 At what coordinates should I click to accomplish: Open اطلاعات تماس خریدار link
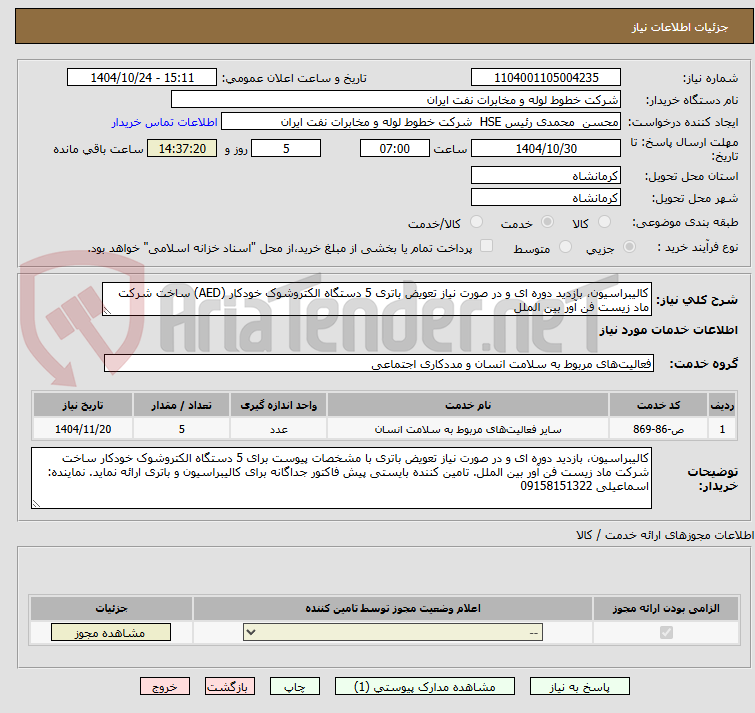click(x=165, y=122)
